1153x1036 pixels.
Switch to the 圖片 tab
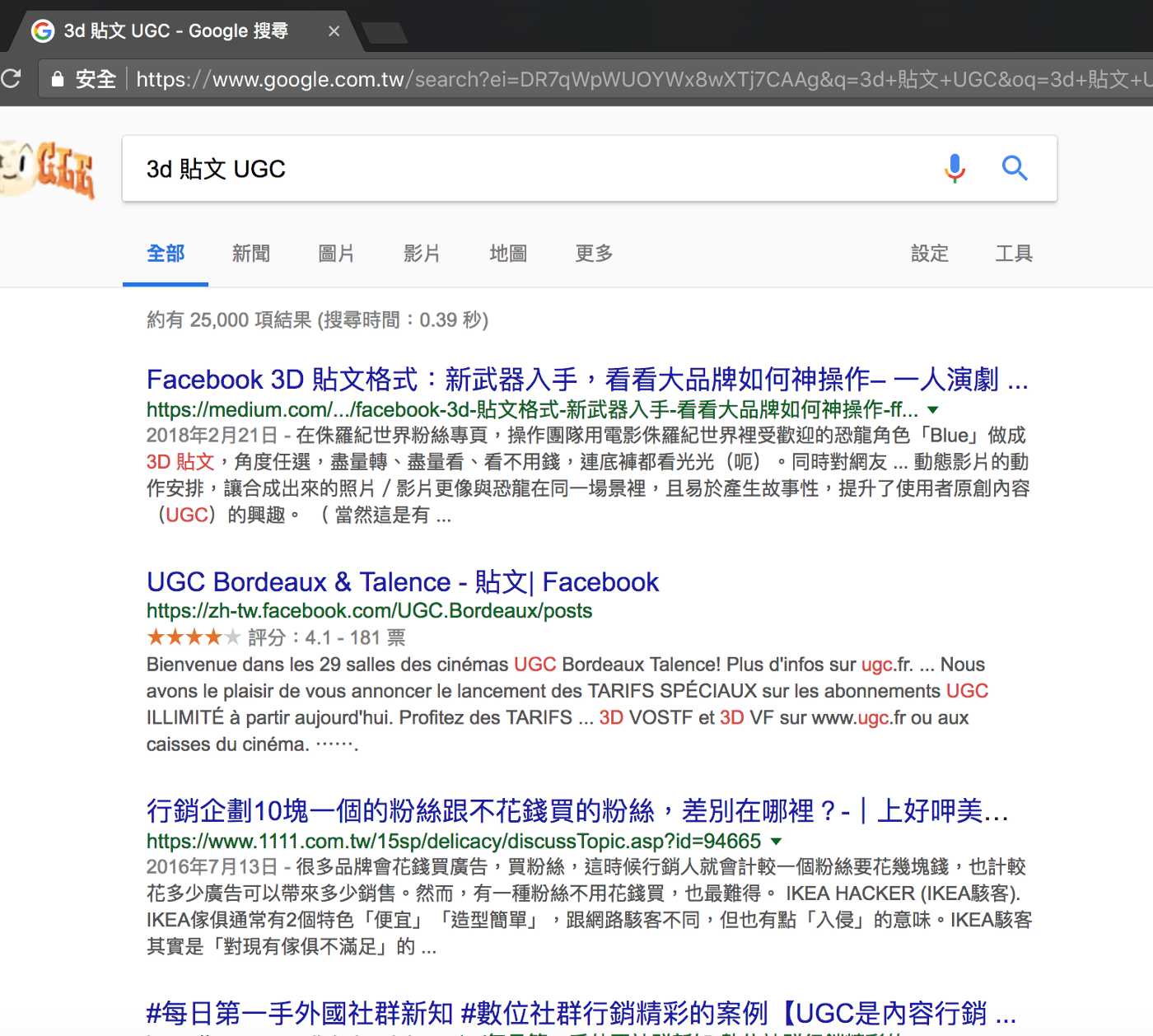[x=337, y=254]
